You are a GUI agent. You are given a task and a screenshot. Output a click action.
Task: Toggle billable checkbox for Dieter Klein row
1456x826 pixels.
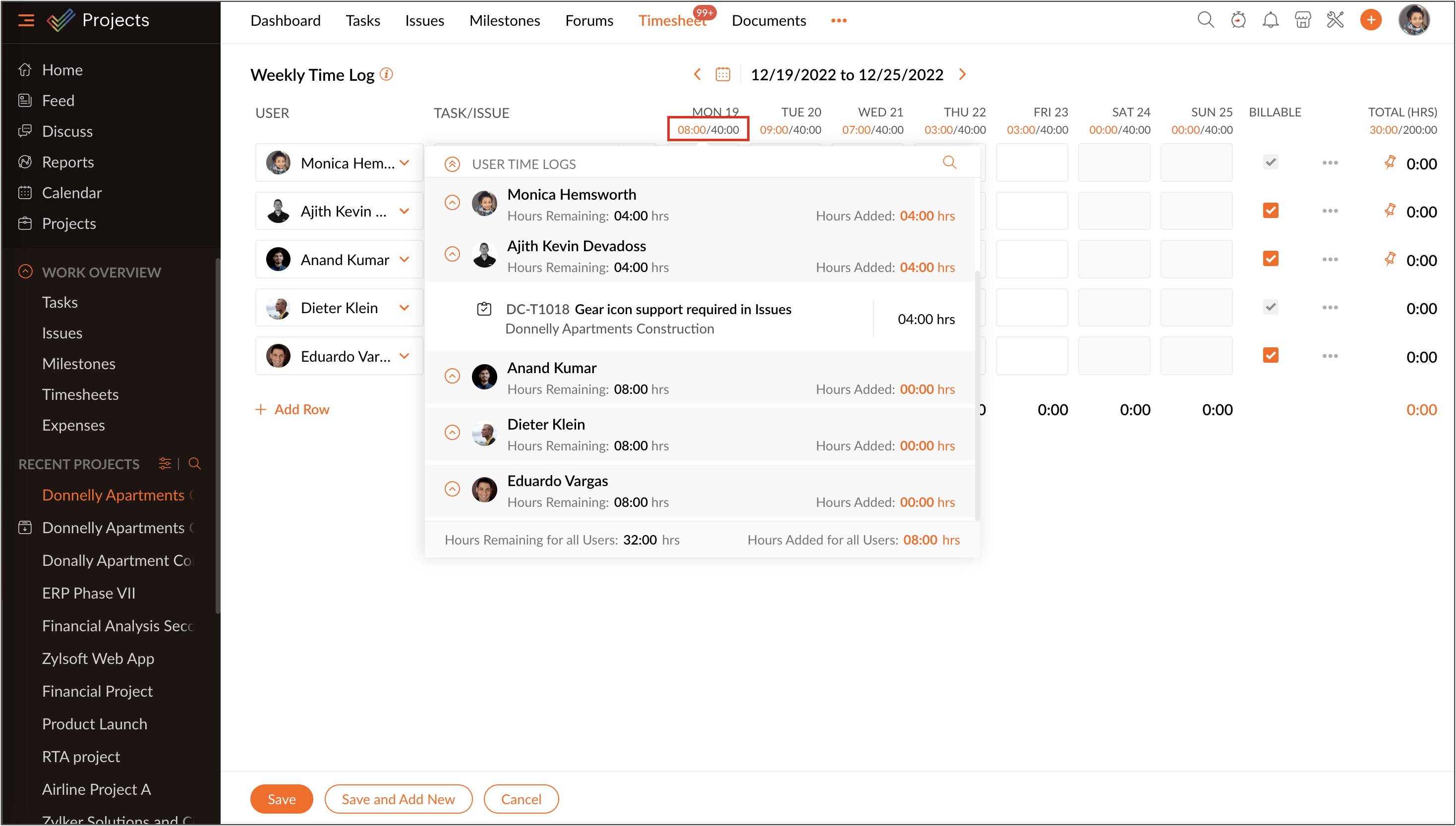click(x=1271, y=308)
